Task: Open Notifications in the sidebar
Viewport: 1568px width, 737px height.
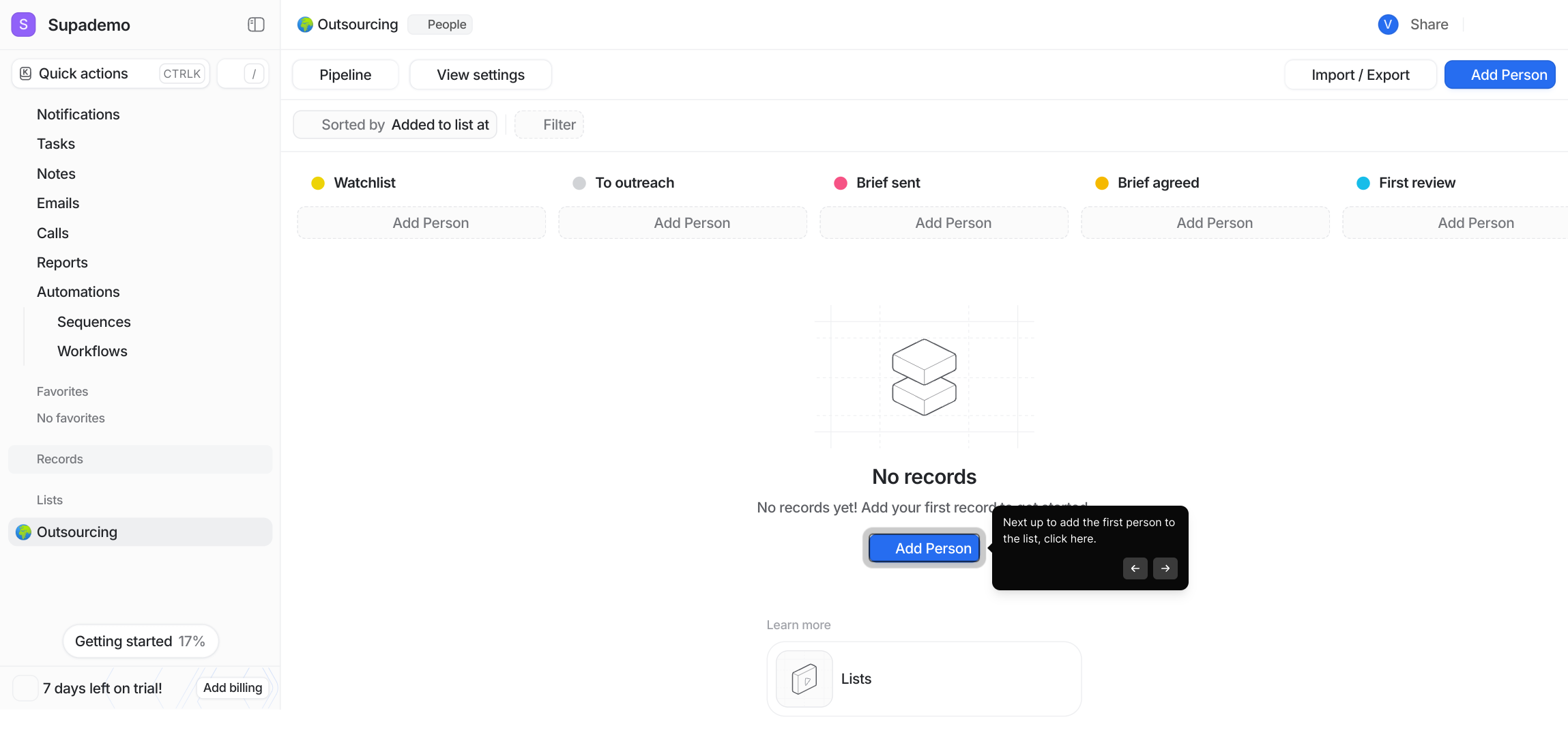Action: pos(78,115)
